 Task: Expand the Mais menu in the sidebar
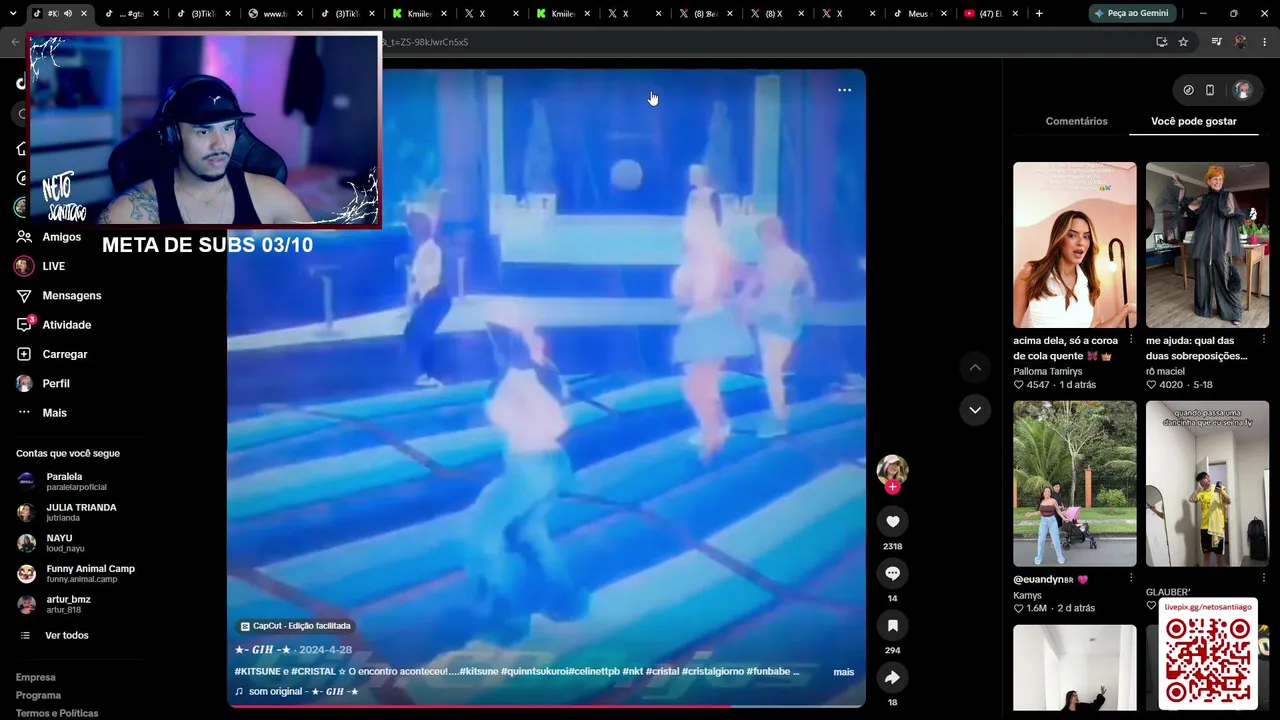pyautogui.click(x=42, y=413)
